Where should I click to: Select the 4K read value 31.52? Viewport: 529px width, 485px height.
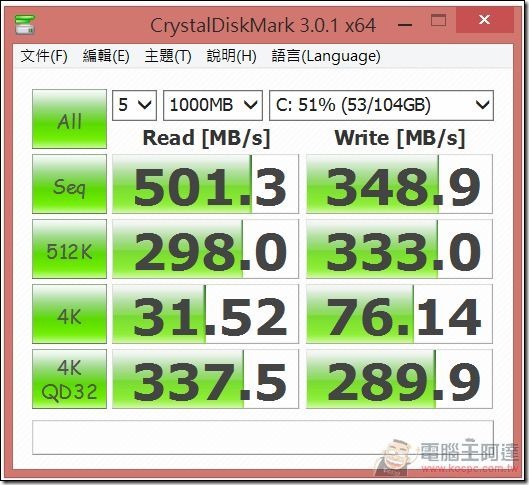pos(205,314)
